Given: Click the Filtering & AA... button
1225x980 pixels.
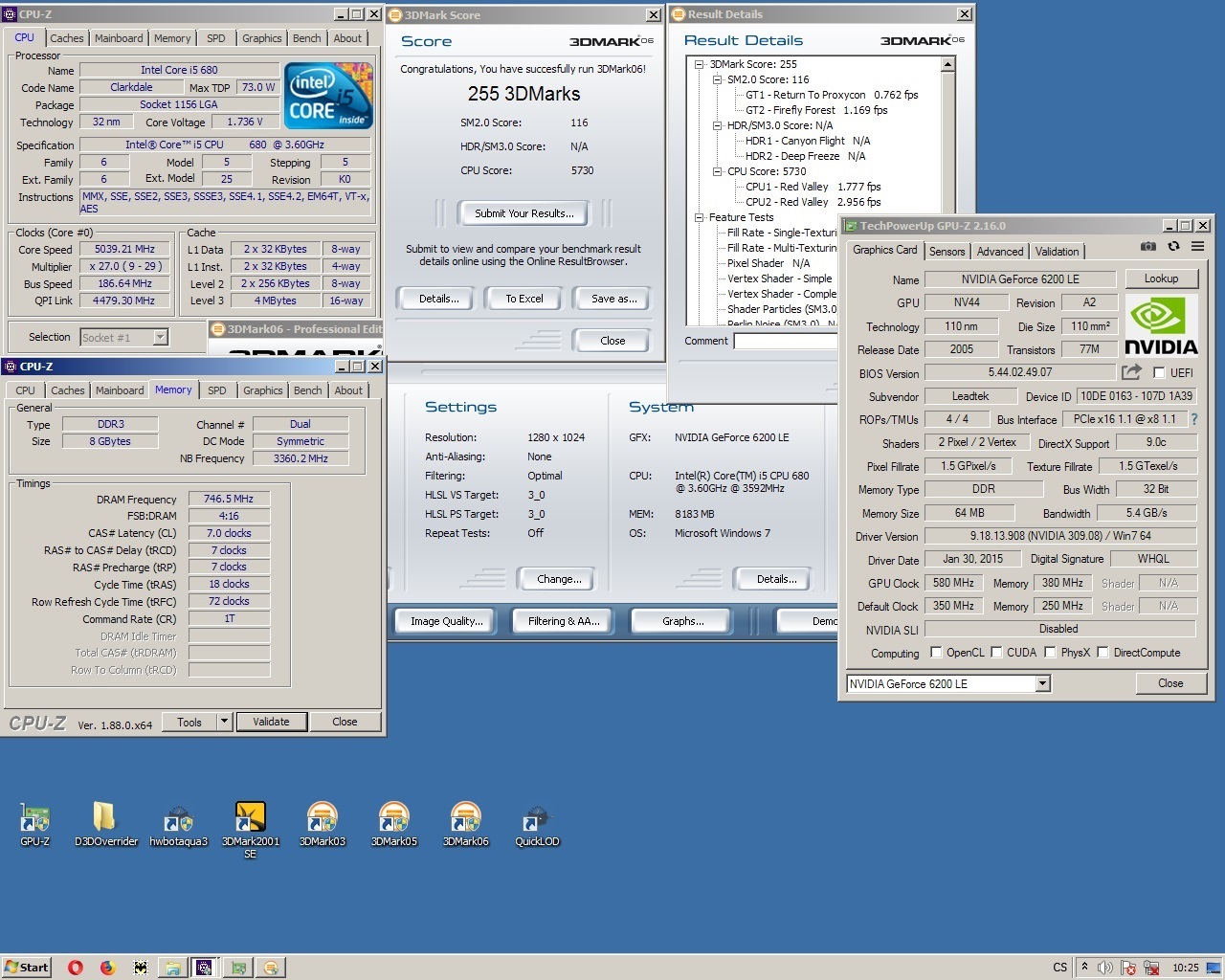Looking at the screenshot, I should [564, 621].
